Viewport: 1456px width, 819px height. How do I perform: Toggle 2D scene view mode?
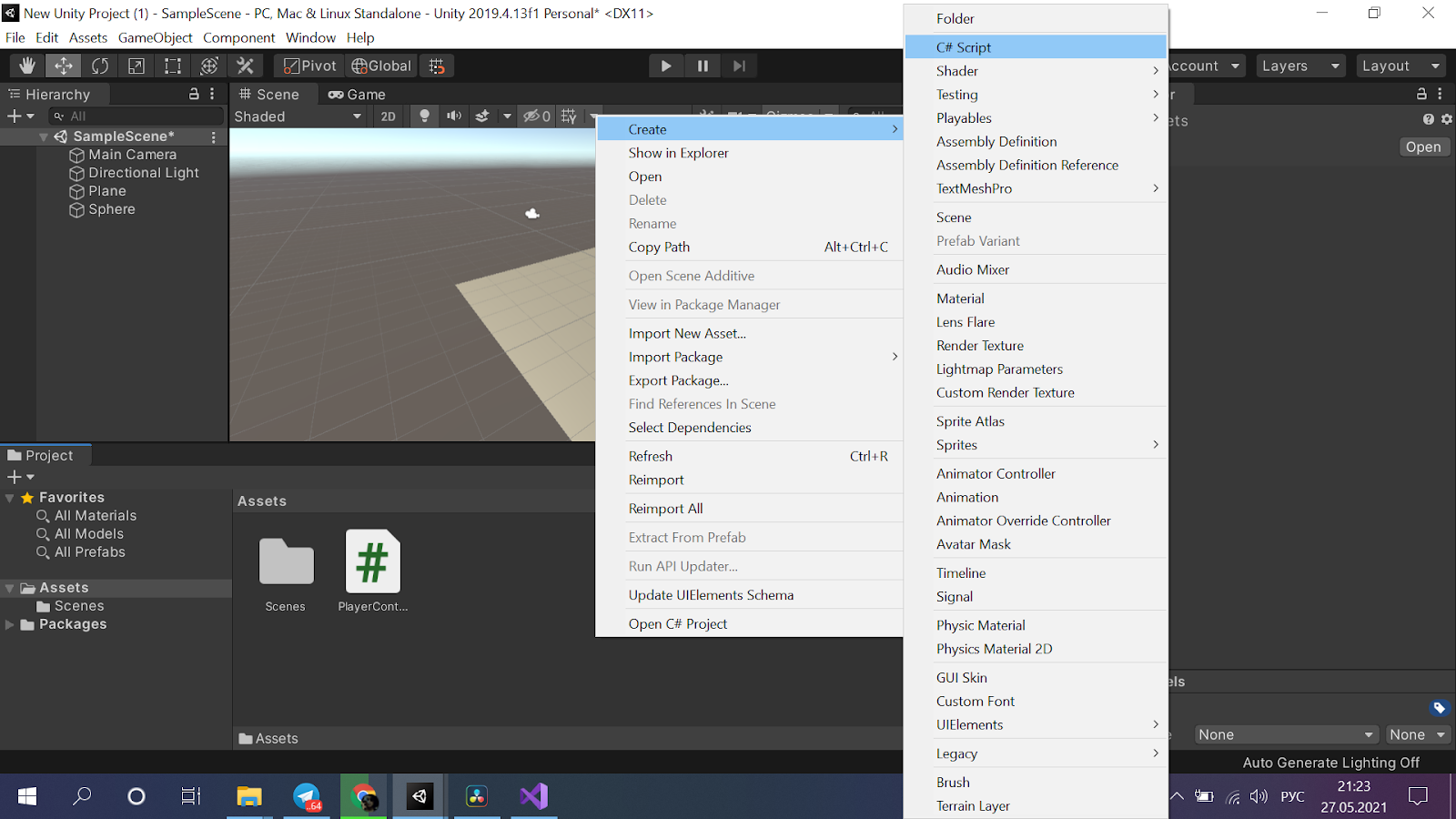[389, 116]
